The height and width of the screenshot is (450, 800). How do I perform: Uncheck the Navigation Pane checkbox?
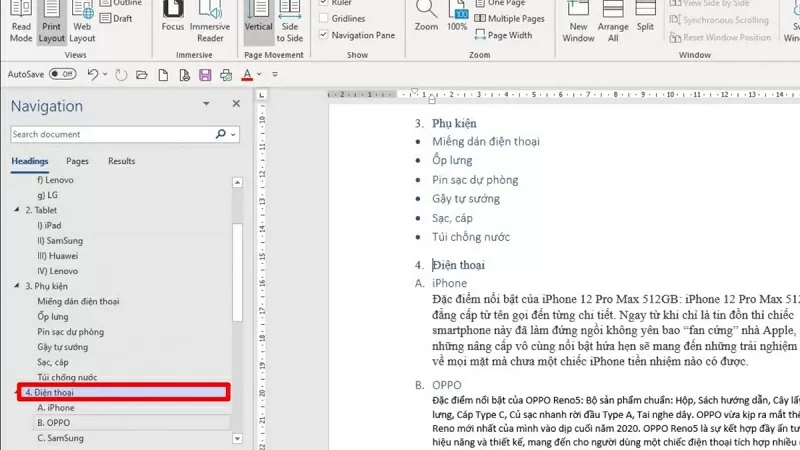[323, 35]
